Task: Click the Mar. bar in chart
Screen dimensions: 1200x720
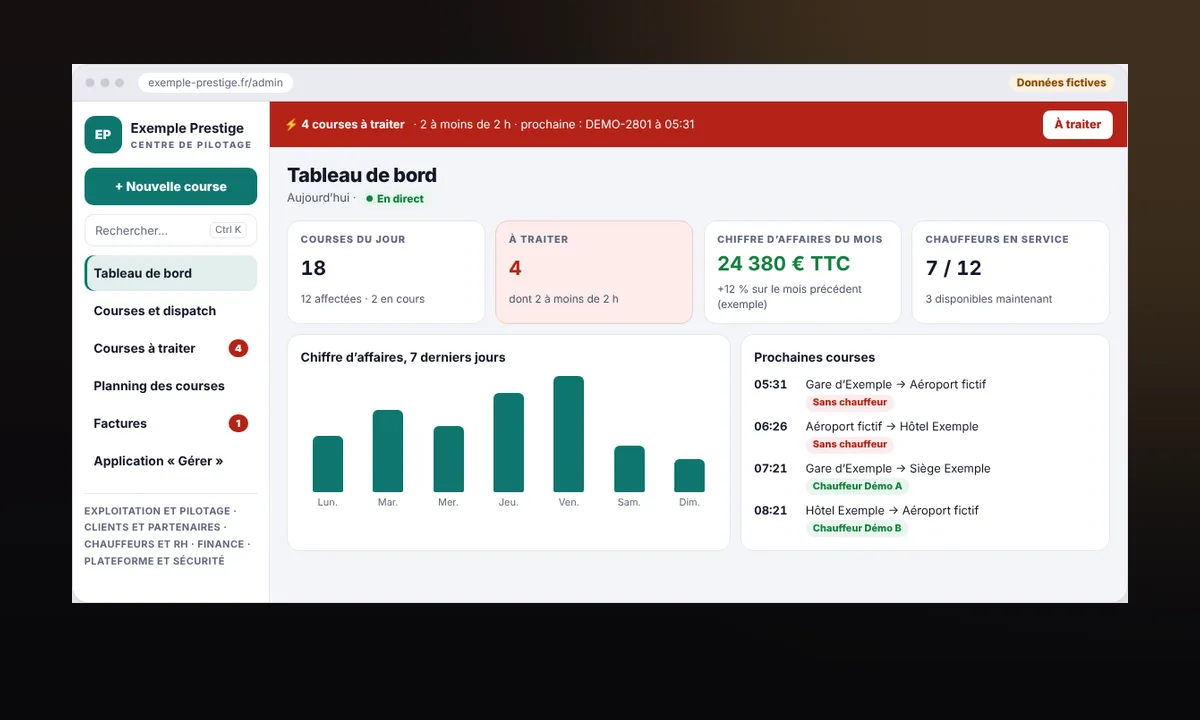Action: tap(388, 451)
